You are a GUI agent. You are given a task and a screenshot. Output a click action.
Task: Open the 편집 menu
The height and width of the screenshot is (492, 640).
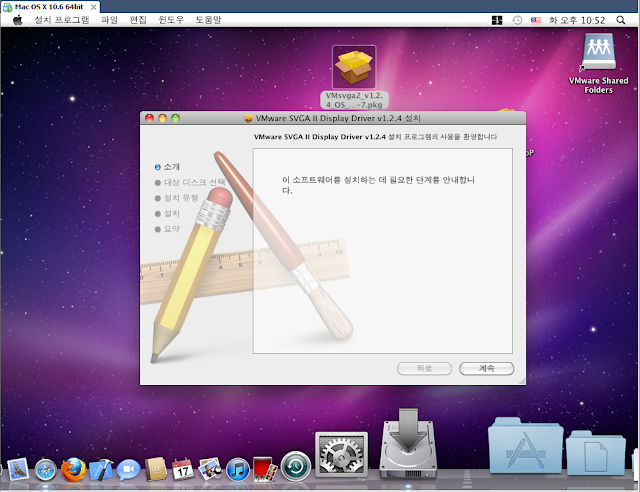click(x=138, y=20)
